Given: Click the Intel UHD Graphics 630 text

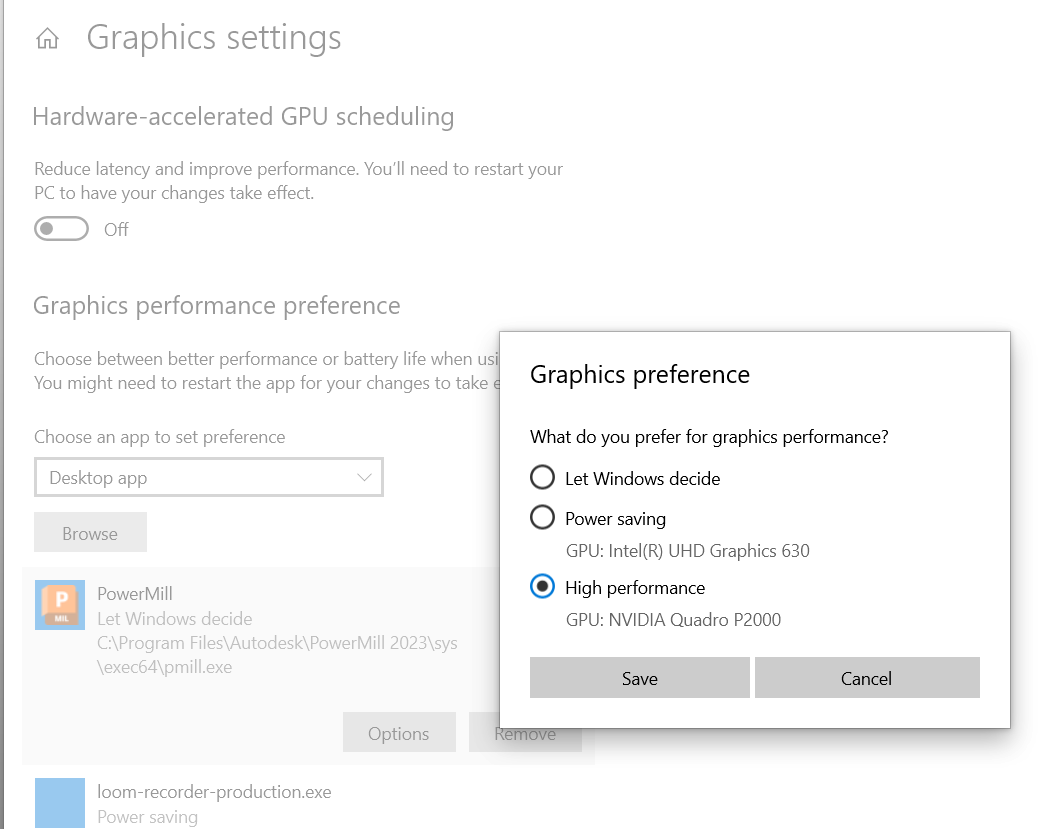Looking at the screenshot, I should pyautogui.click(x=687, y=551).
